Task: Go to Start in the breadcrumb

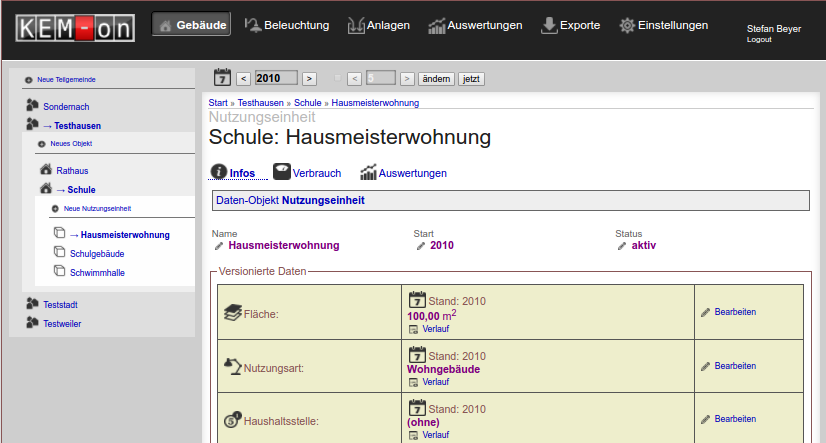Action: coord(218,103)
